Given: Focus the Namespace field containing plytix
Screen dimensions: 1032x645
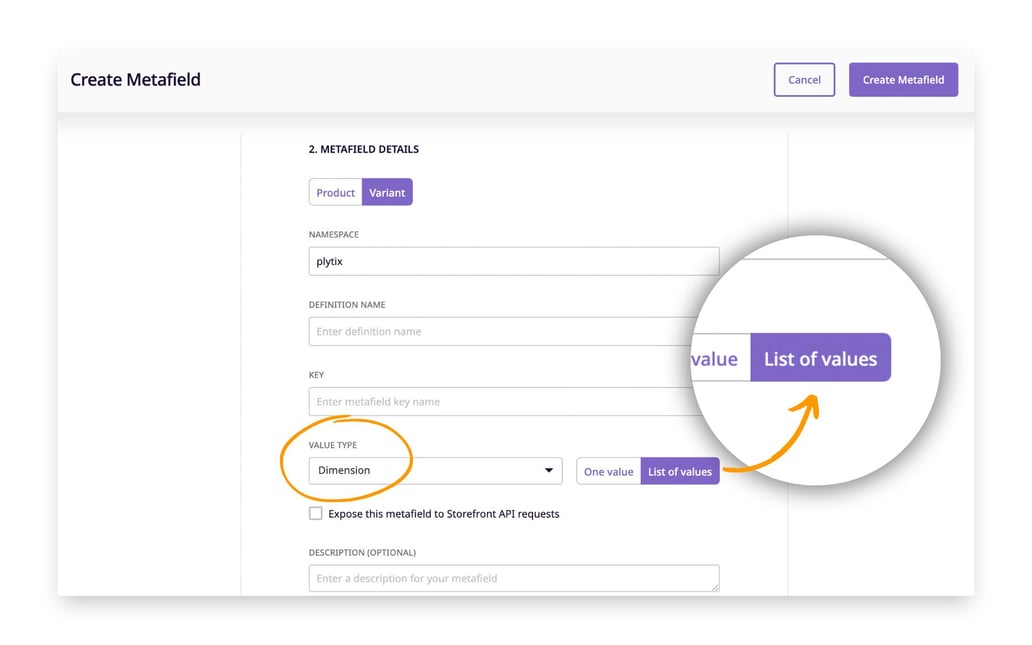Looking at the screenshot, I should coord(513,261).
